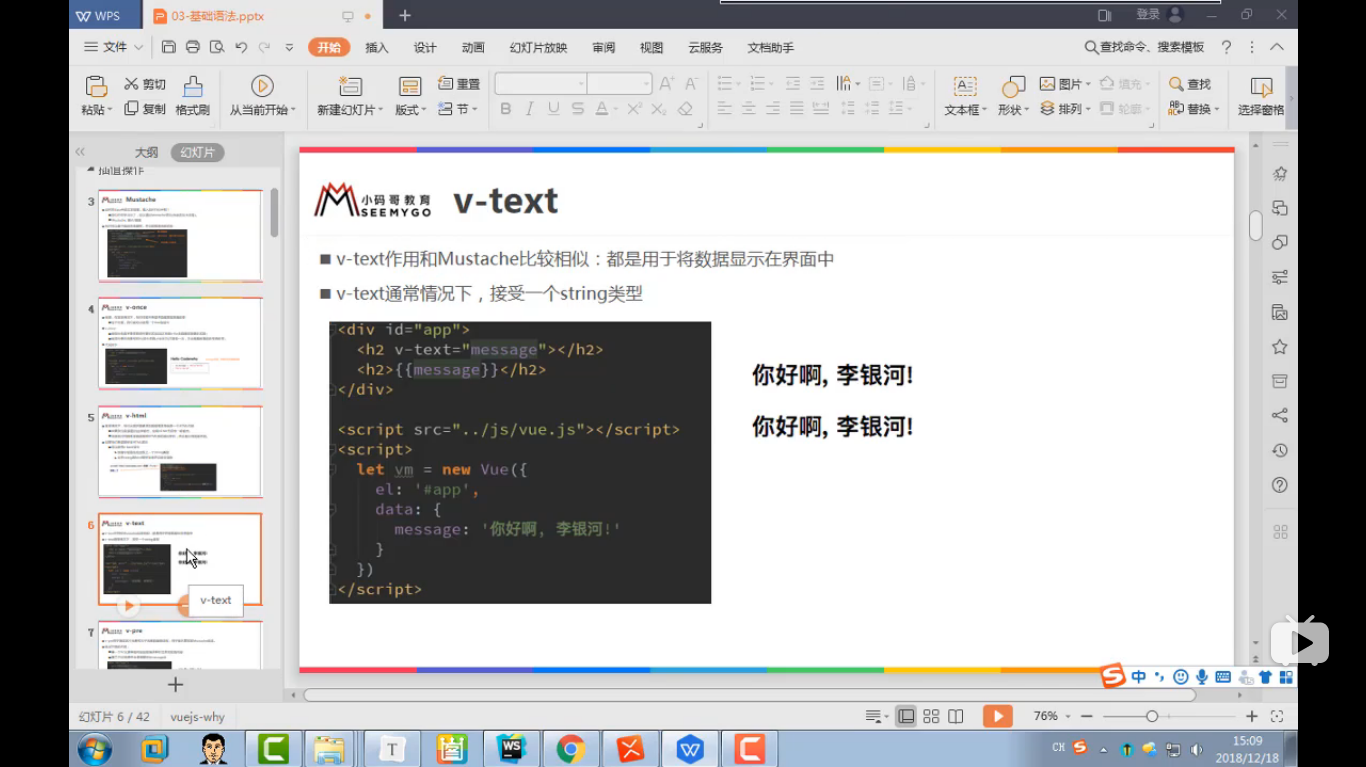The height and width of the screenshot is (767, 1366).
Task: Open the Review (审阅) ribbon tab
Action: pyautogui.click(x=603, y=47)
